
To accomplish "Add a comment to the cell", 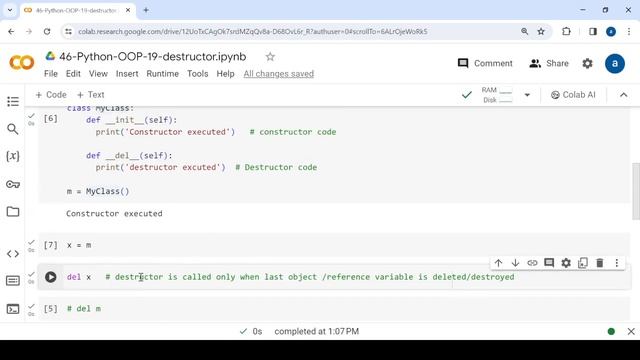I will tap(549, 263).
